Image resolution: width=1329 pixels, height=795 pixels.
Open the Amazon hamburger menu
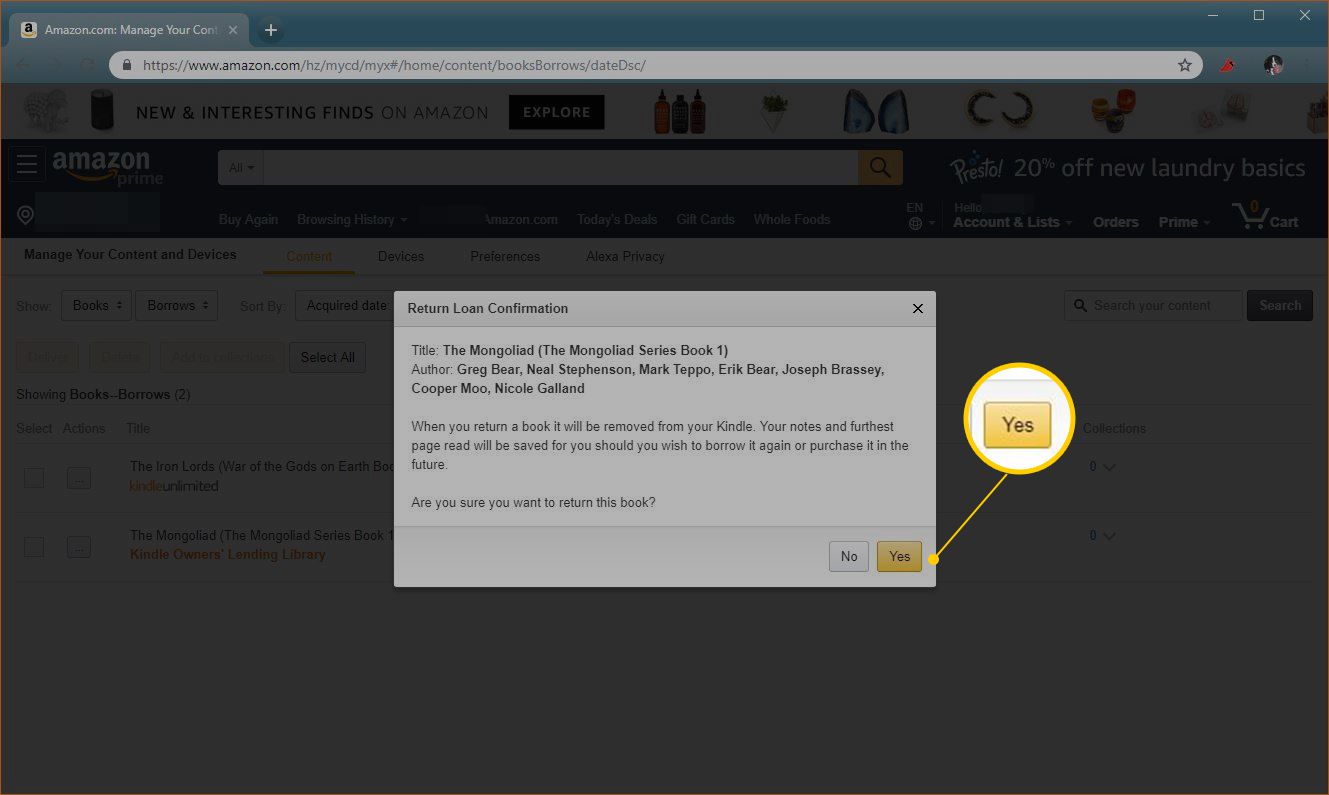(x=27, y=165)
